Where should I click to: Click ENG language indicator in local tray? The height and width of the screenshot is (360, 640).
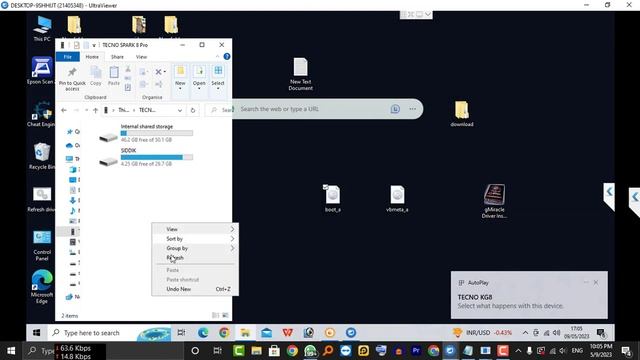pyautogui.click(x=577, y=351)
